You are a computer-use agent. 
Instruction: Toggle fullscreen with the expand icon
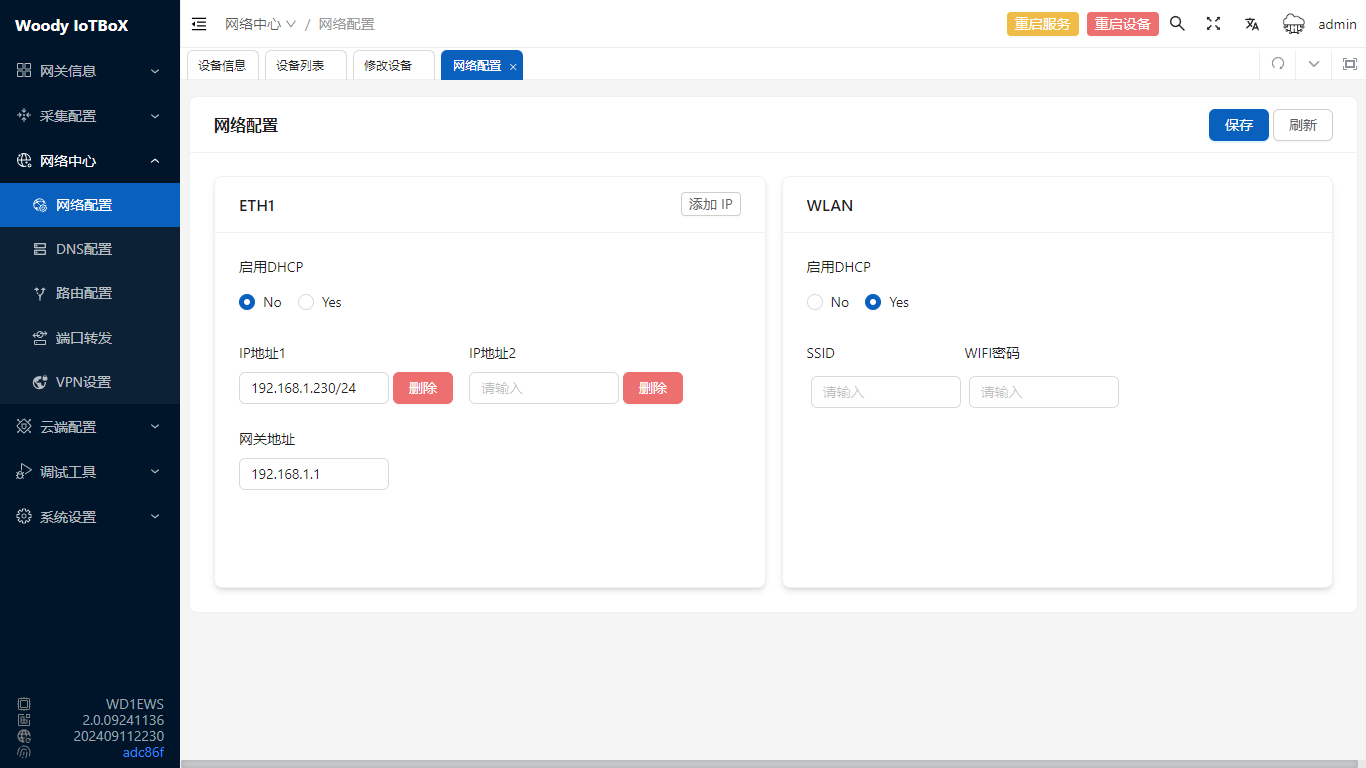click(x=1213, y=24)
